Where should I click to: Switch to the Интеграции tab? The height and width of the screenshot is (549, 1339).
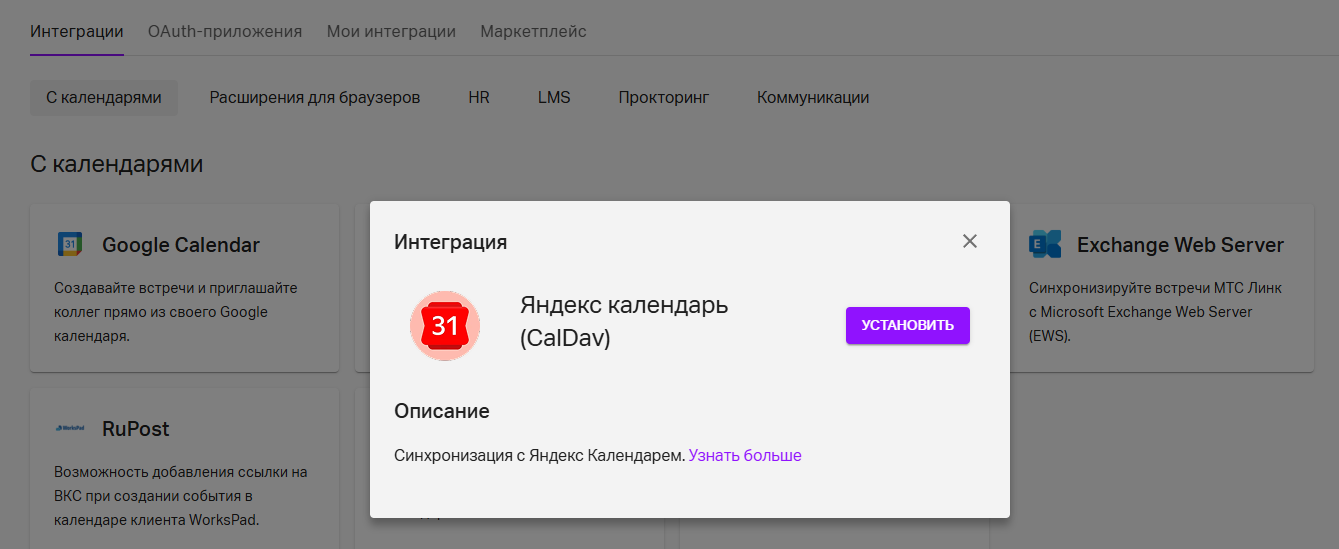[77, 31]
